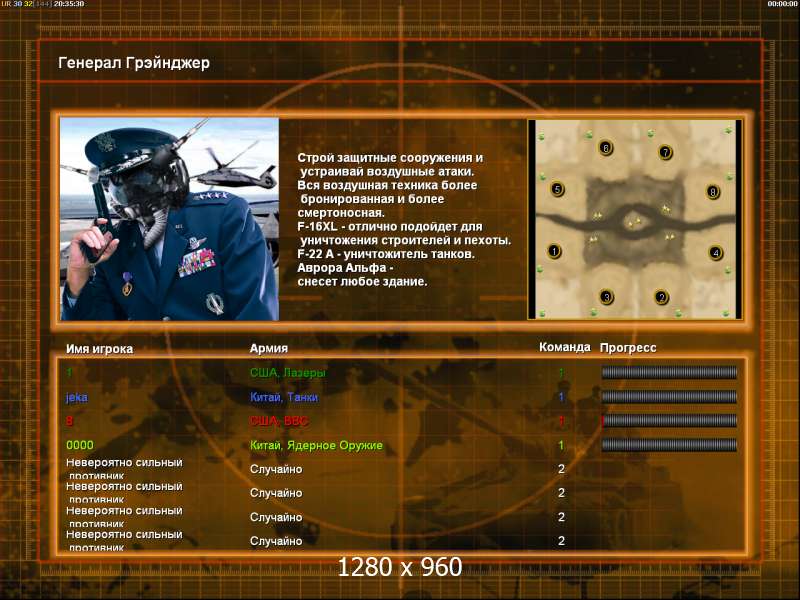Click the 'Имя игрока' column header
Viewport: 800px width, 600px height.
(99, 349)
